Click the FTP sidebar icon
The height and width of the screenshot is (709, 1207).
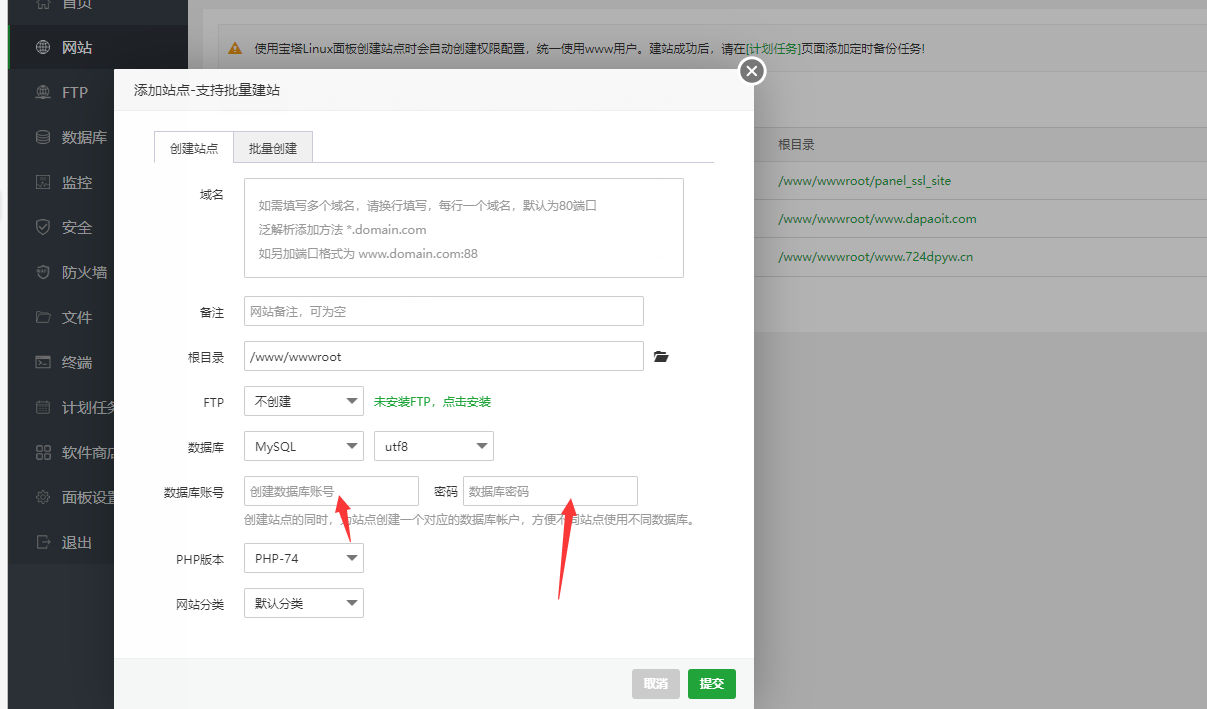point(43,92)
